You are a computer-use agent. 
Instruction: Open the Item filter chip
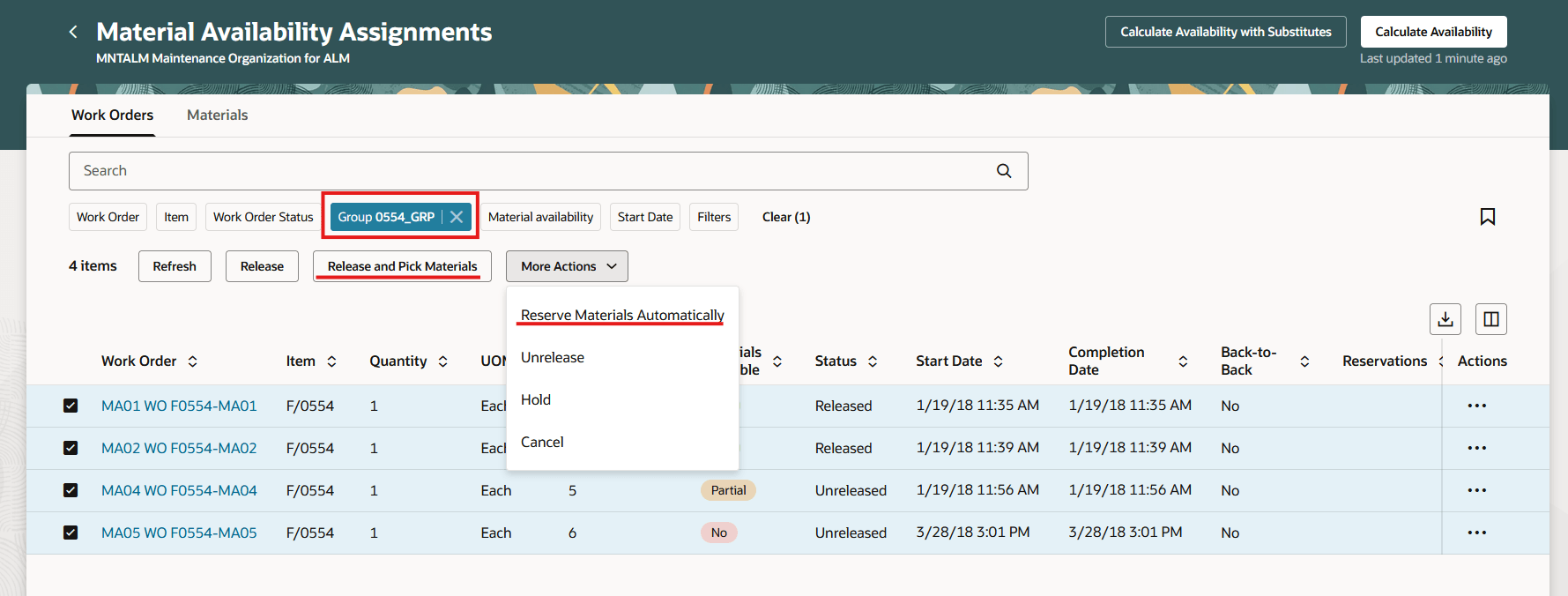(x=176, y=217)
